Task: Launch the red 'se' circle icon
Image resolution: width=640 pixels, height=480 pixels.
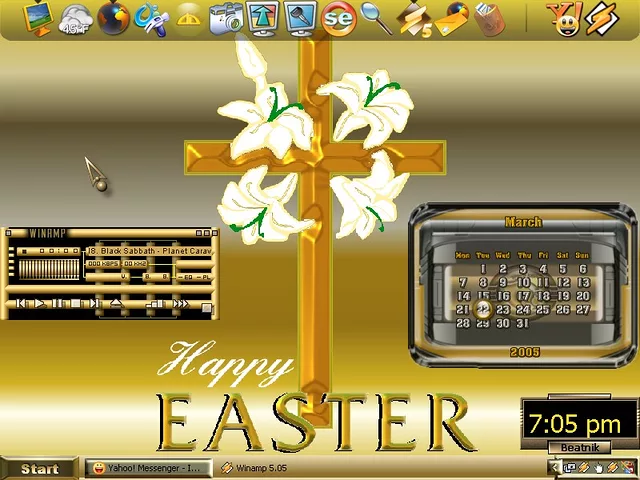Action: click(338, 19)
